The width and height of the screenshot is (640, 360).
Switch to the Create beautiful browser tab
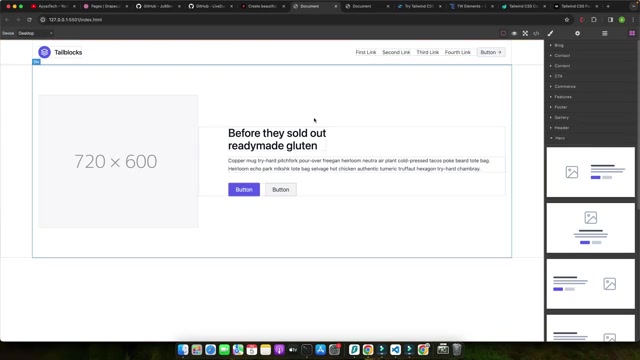(262, 7)
